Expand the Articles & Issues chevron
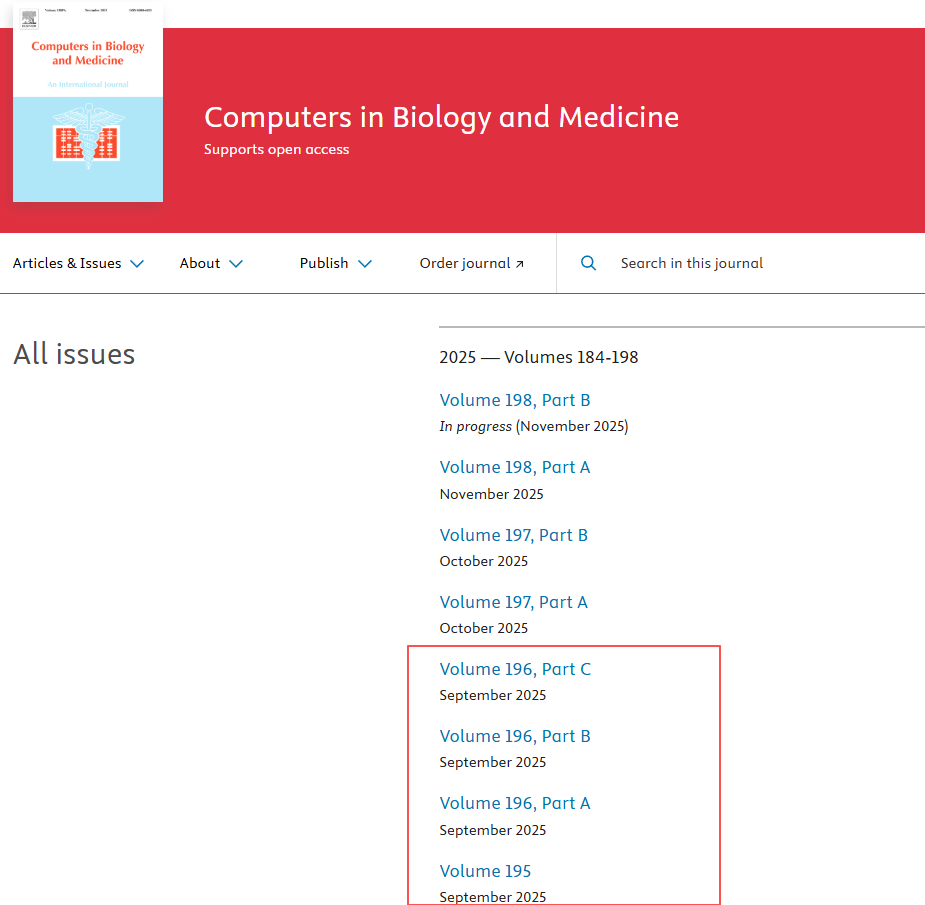The width and height of the screenshot is (925, 905). point(137,264)
